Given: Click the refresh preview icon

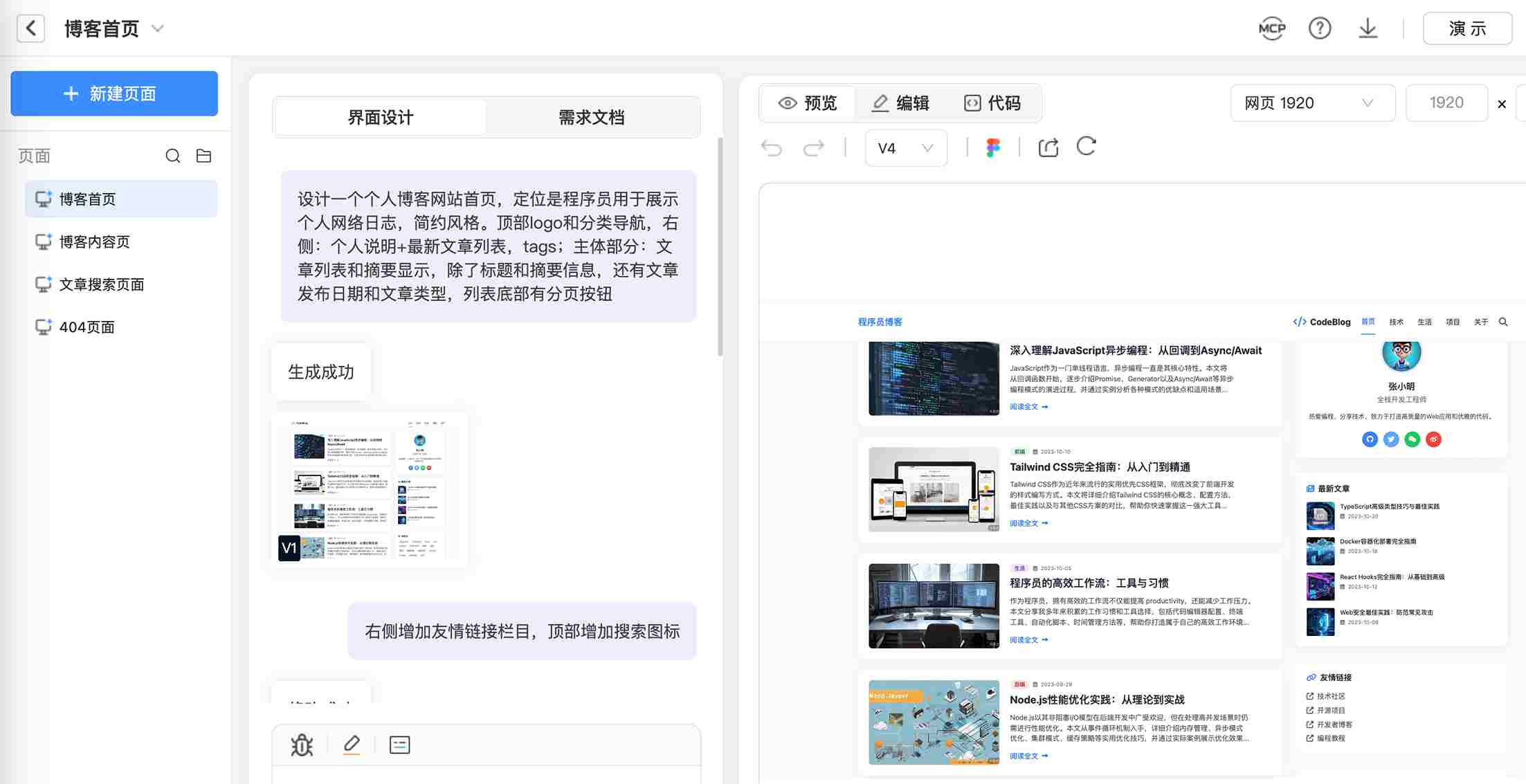Looking at the screenshot, I should [x=1087, y=147].
